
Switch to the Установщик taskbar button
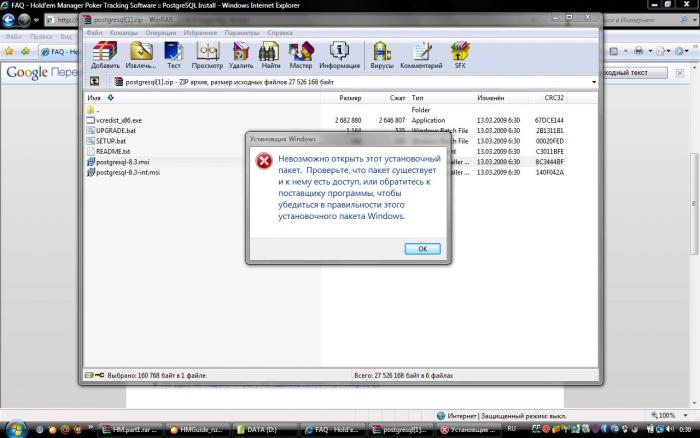pos(469,430)
